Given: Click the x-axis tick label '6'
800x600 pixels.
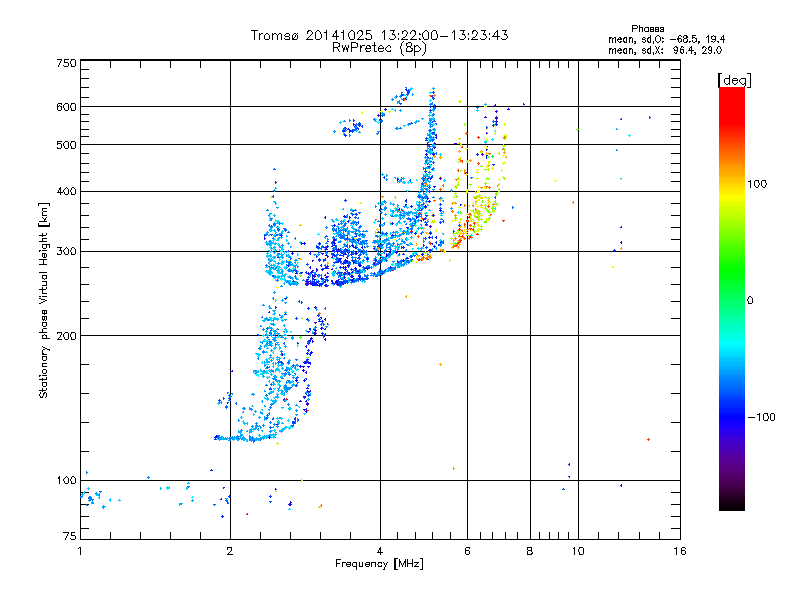Looking at the screenshot, I should click(467, 551).
